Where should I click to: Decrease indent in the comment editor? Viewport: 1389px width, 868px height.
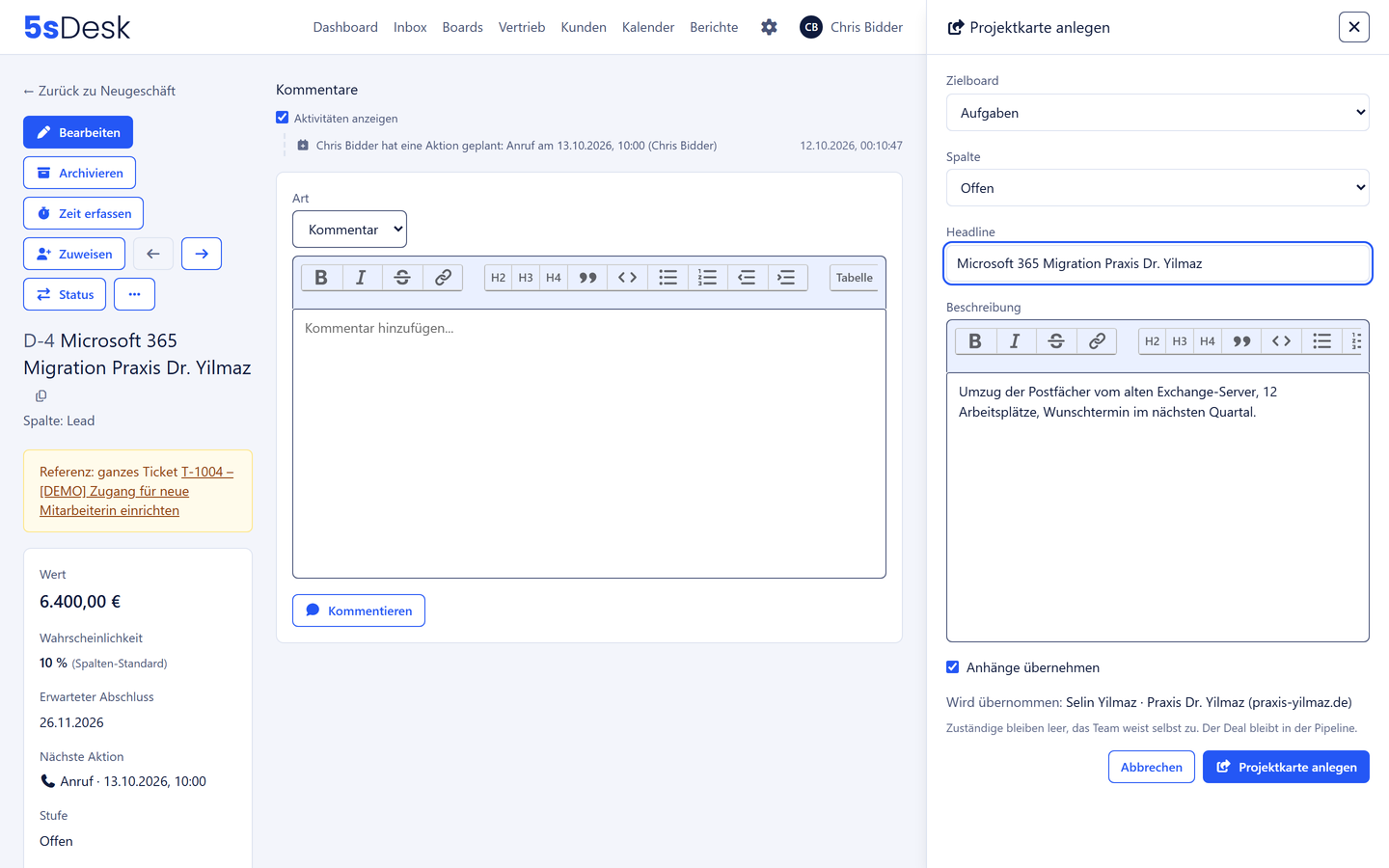coord(747,278)
